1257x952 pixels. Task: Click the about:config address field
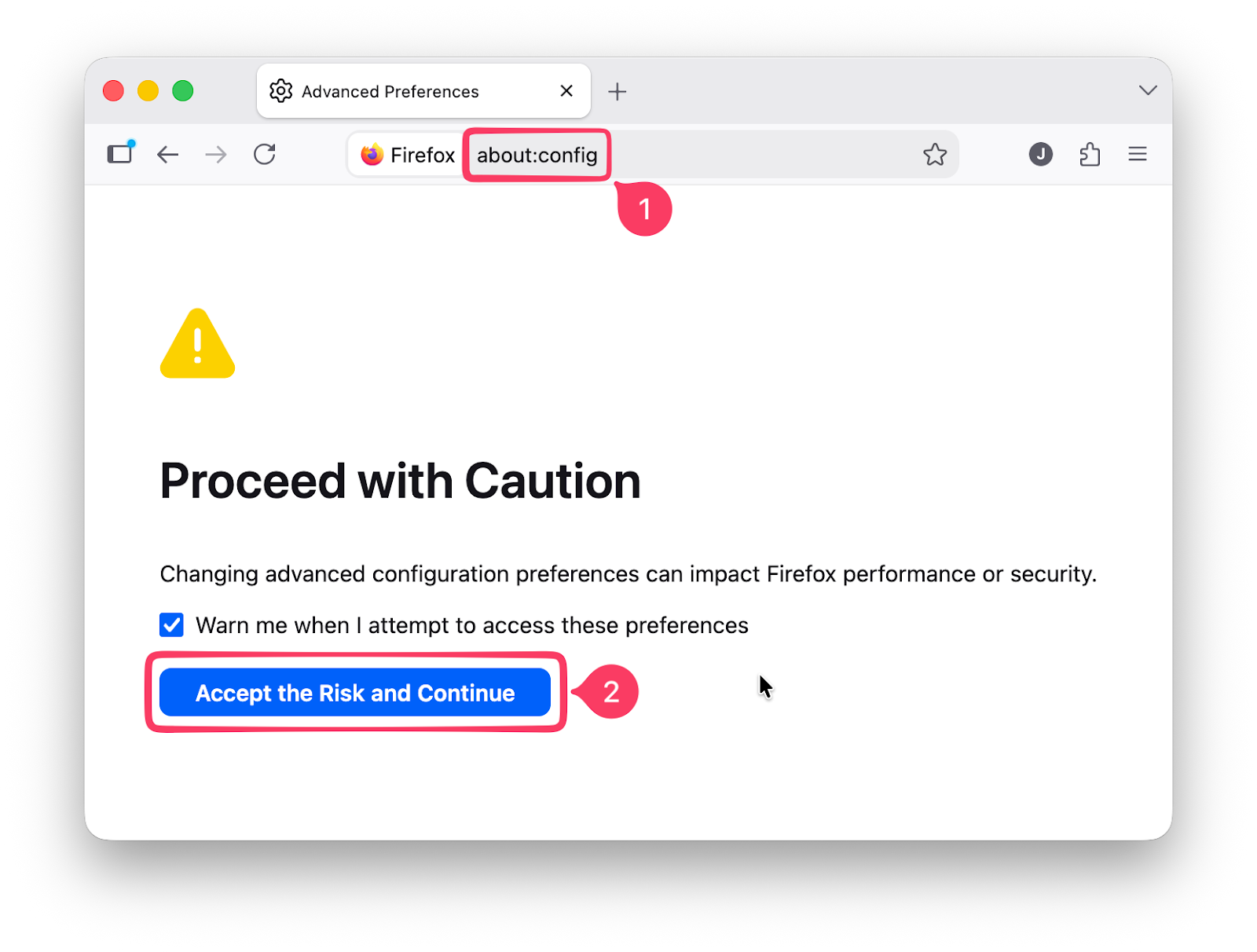537,156
